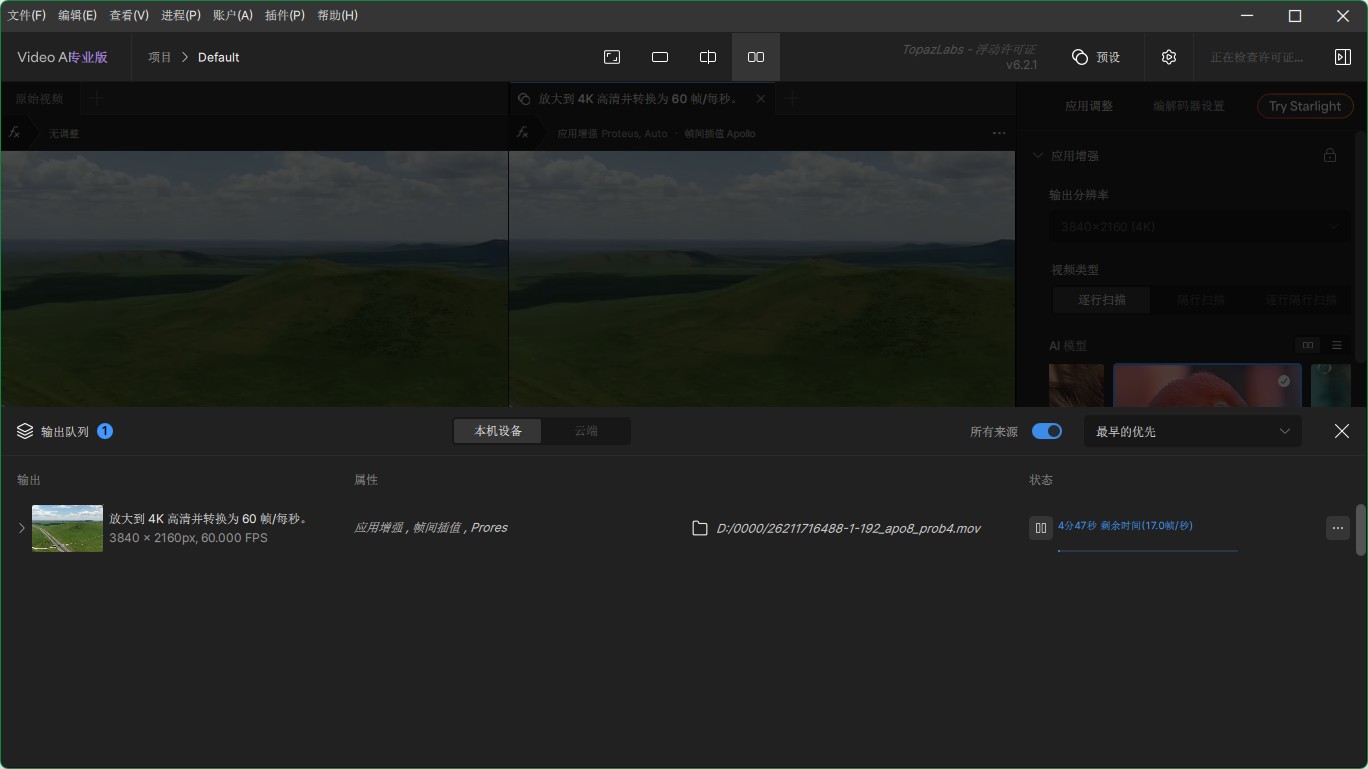Select the single view layout icon
Image resolution: width=1368 pixels, height=769 pixels.
pyautogui.click(x=660, y=57)
